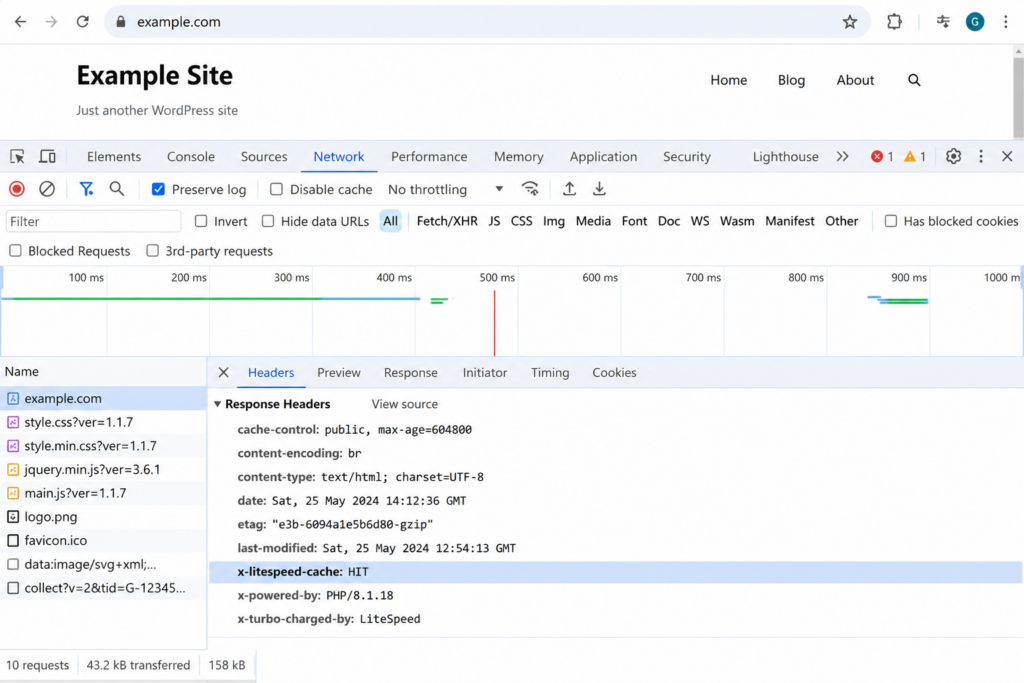
Task: Open the Sources tab
Action: 264,157
